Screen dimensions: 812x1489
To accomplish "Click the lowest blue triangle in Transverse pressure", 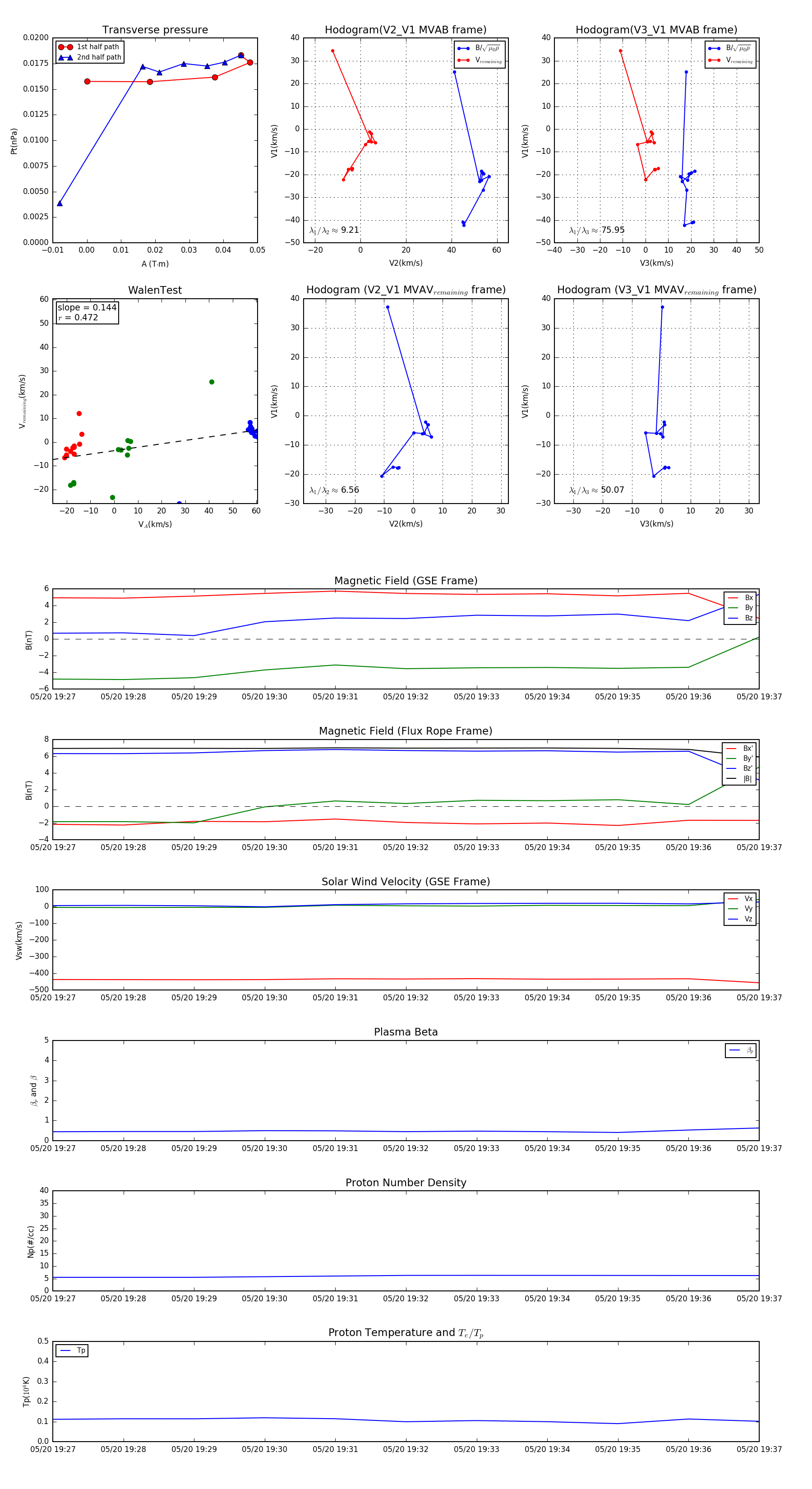I will (60, 203).
